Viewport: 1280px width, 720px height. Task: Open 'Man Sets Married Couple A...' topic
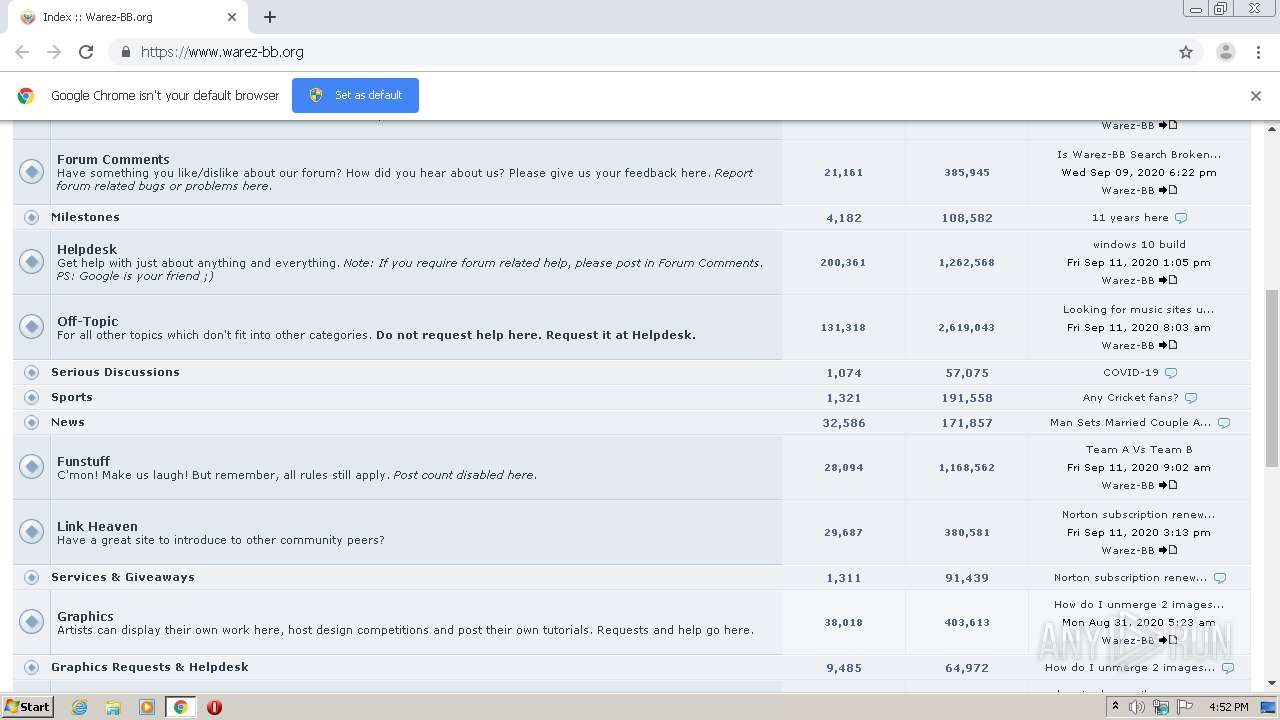(x=1130, y=423)
